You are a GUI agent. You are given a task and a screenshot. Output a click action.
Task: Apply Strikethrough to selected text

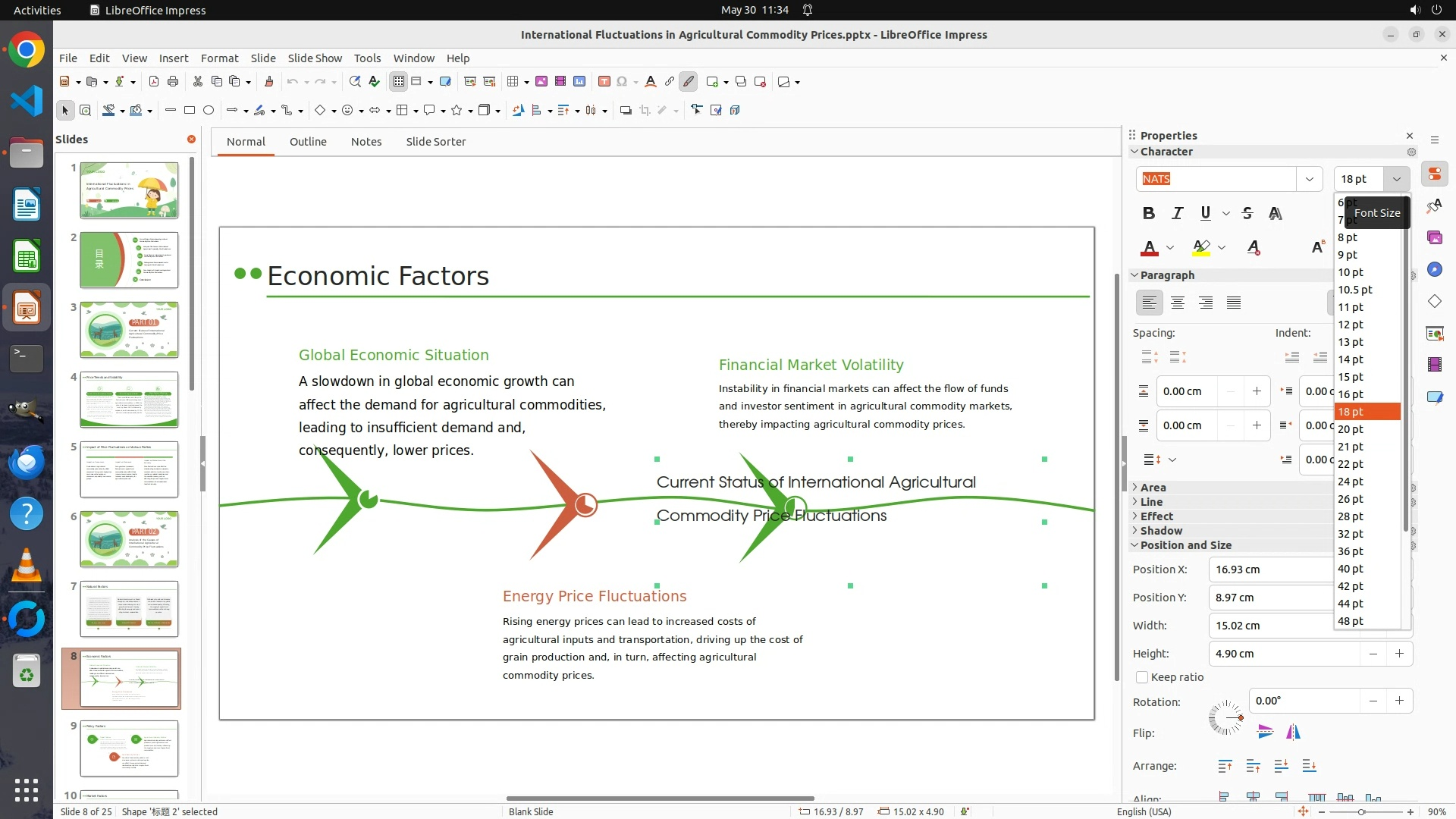coord(1247,213)
